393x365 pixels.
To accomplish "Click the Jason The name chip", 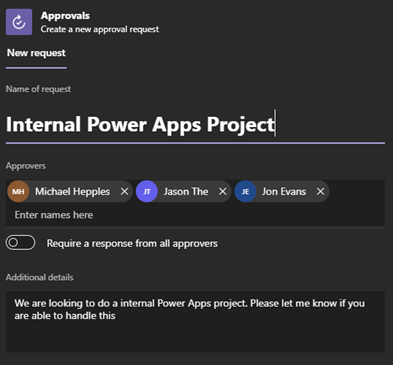I will click(184, 191).
